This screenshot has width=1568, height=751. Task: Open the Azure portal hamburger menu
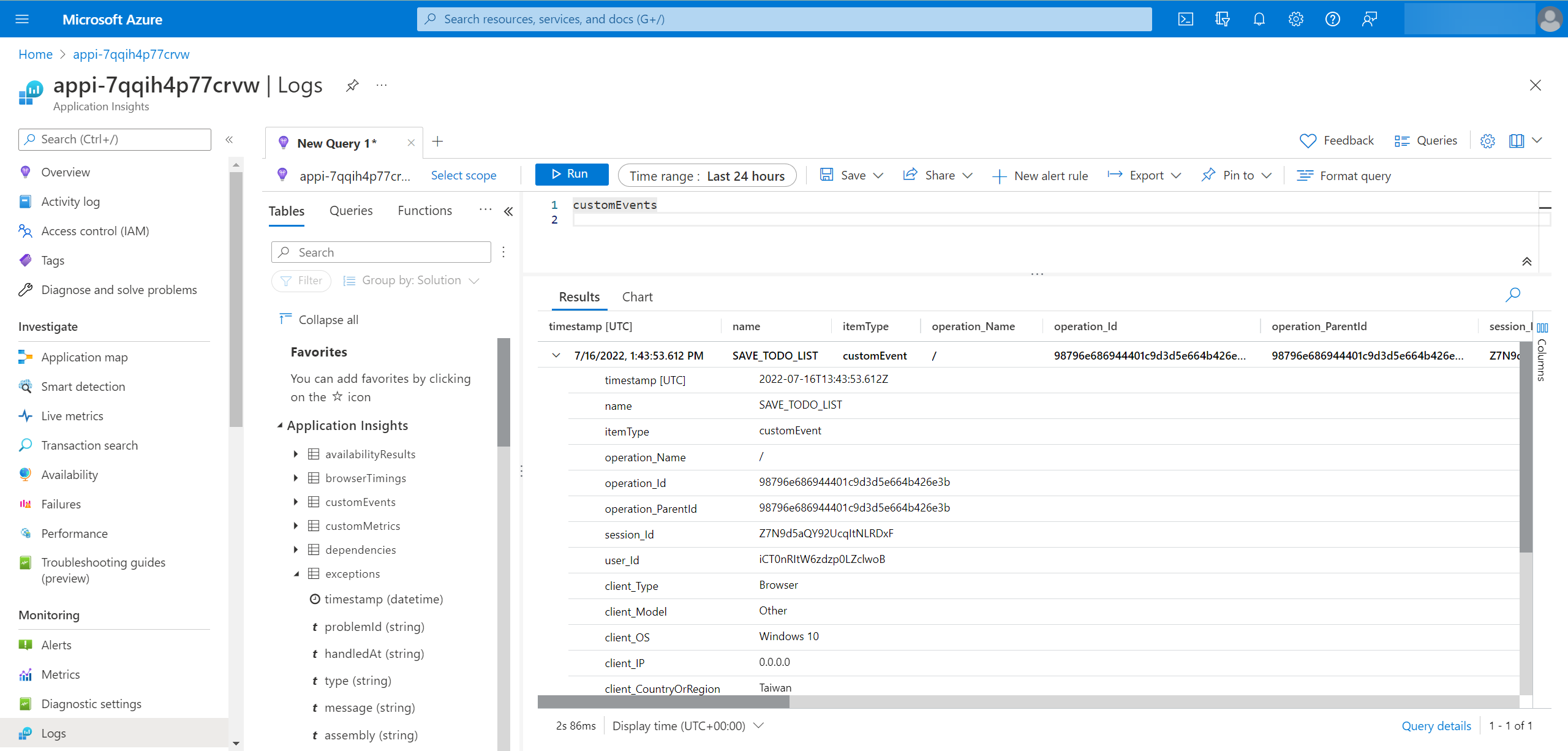click(x=22, y=19)
